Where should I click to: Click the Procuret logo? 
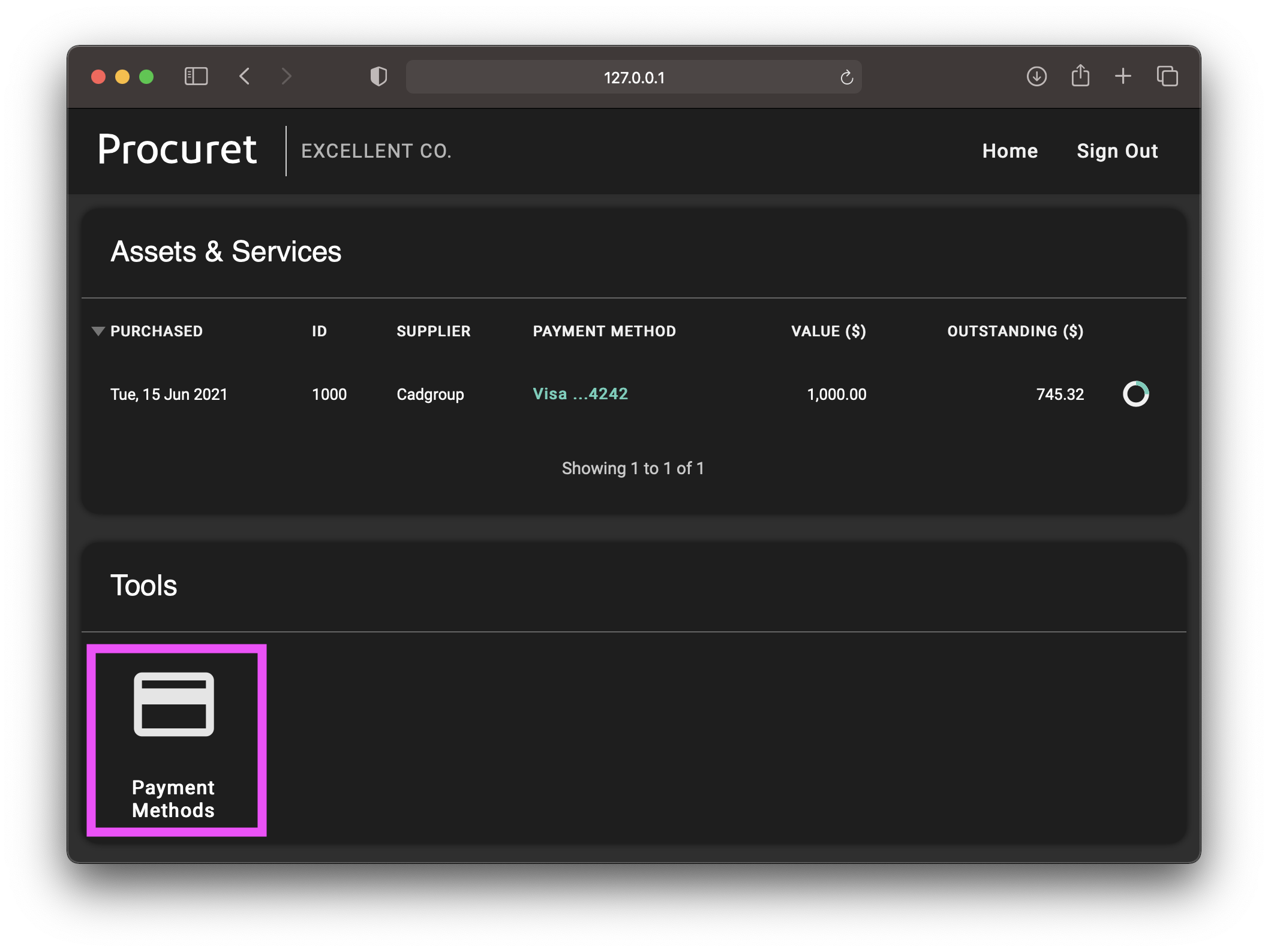click(x=178, y=149)
